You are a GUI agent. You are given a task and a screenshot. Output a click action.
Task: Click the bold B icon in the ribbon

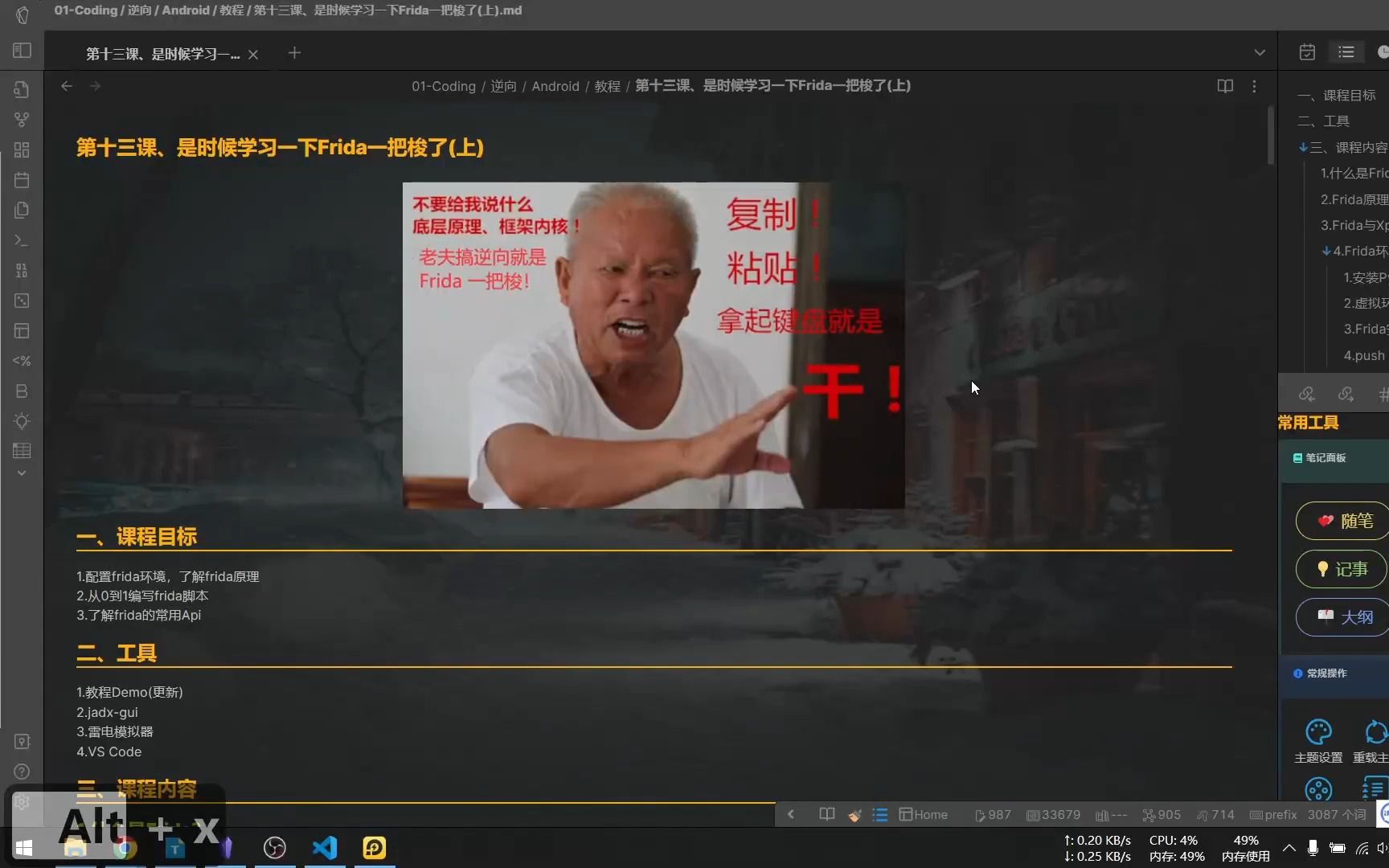point(22,391)
